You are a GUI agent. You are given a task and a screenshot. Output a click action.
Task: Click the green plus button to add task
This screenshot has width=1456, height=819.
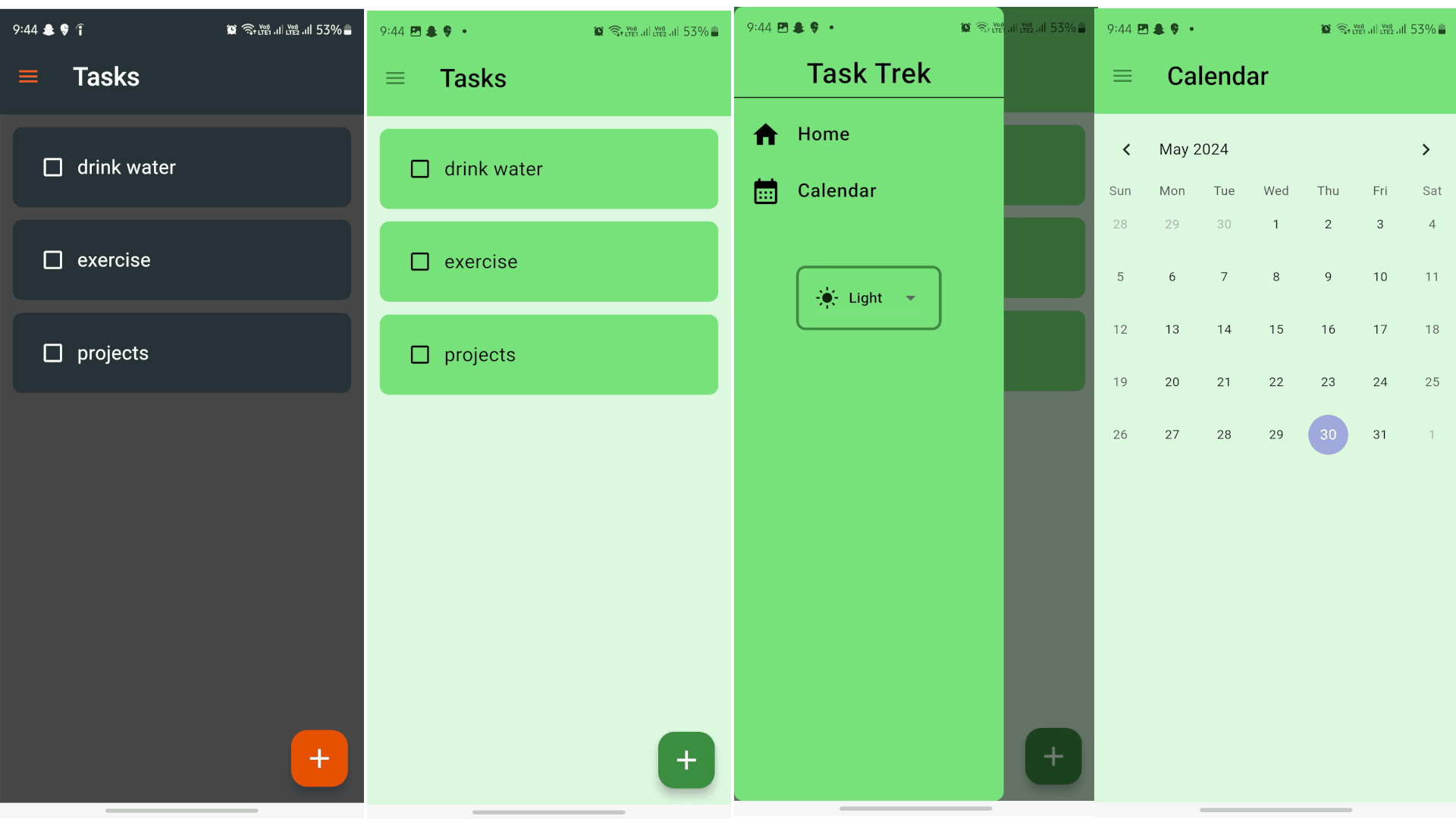(686, 760)
